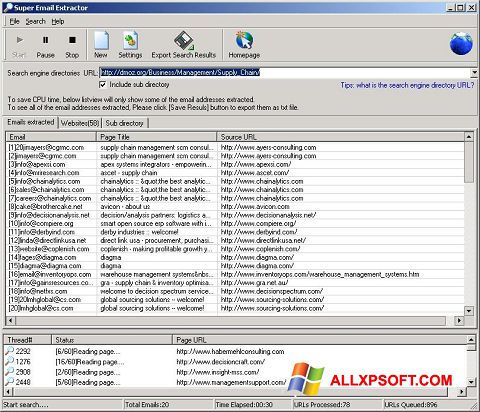This screenshot has width=480, height=412.
Task: Click the Status column header
Action: pyautogui.click(x=112, y=340)
